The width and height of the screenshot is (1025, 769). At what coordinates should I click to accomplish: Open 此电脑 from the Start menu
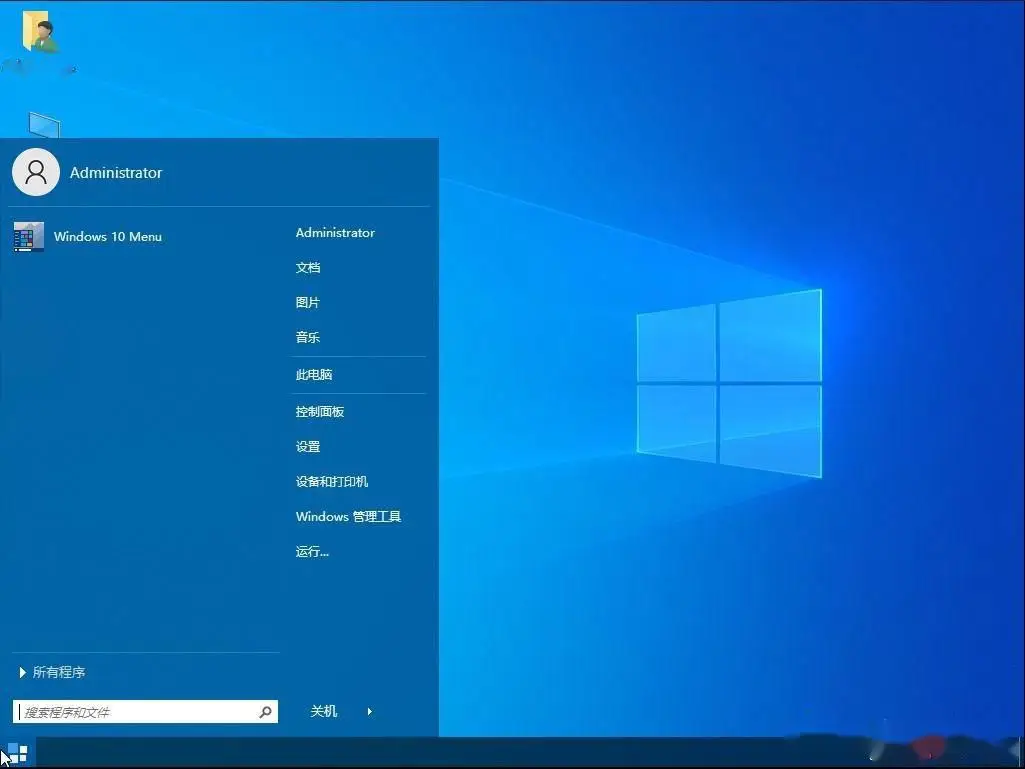(314, 374)
